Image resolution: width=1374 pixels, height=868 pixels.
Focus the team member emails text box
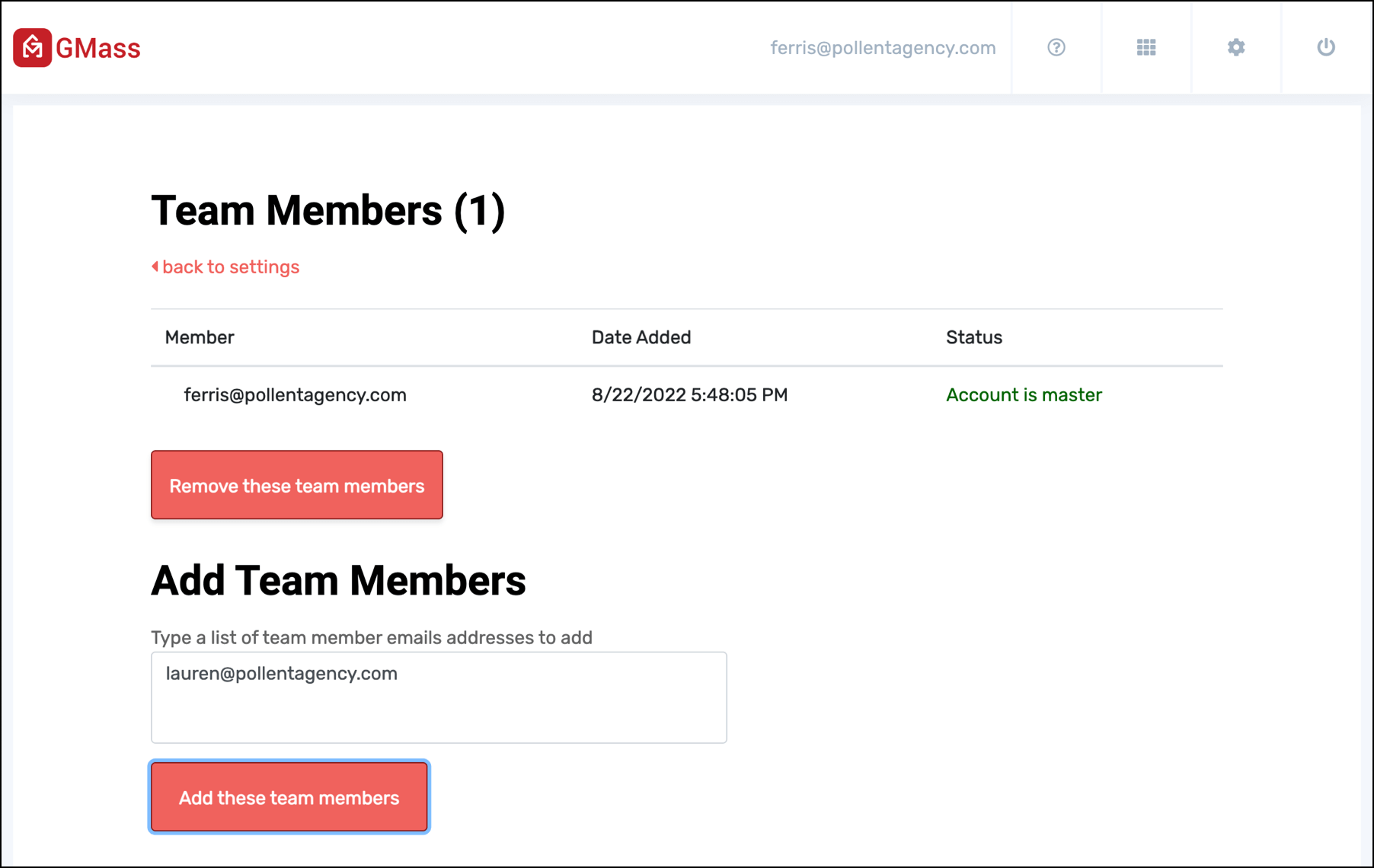pyautogui.click(x=439, y=697)
